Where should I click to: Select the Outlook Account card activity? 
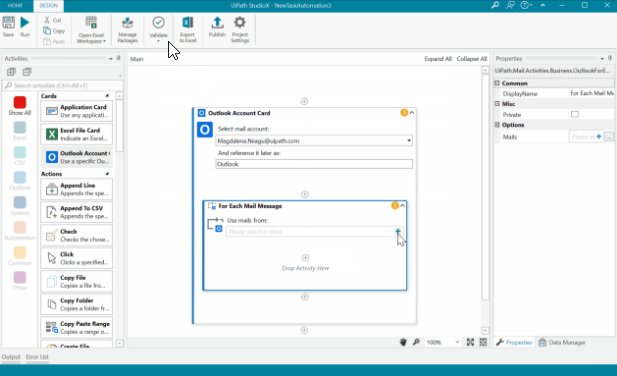77,157
